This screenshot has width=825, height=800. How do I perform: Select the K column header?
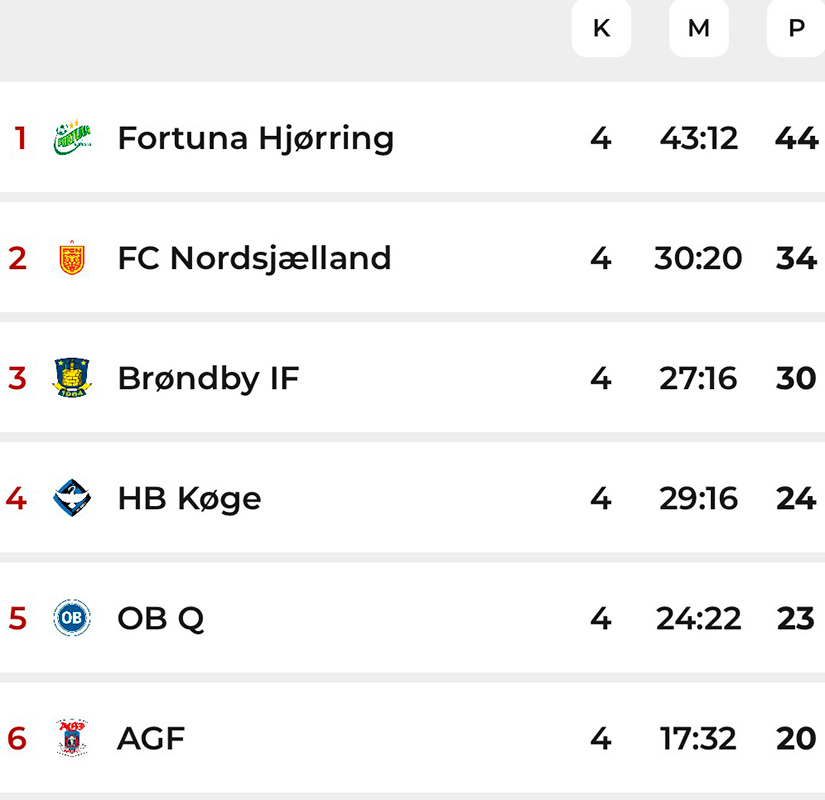[601, 28]
